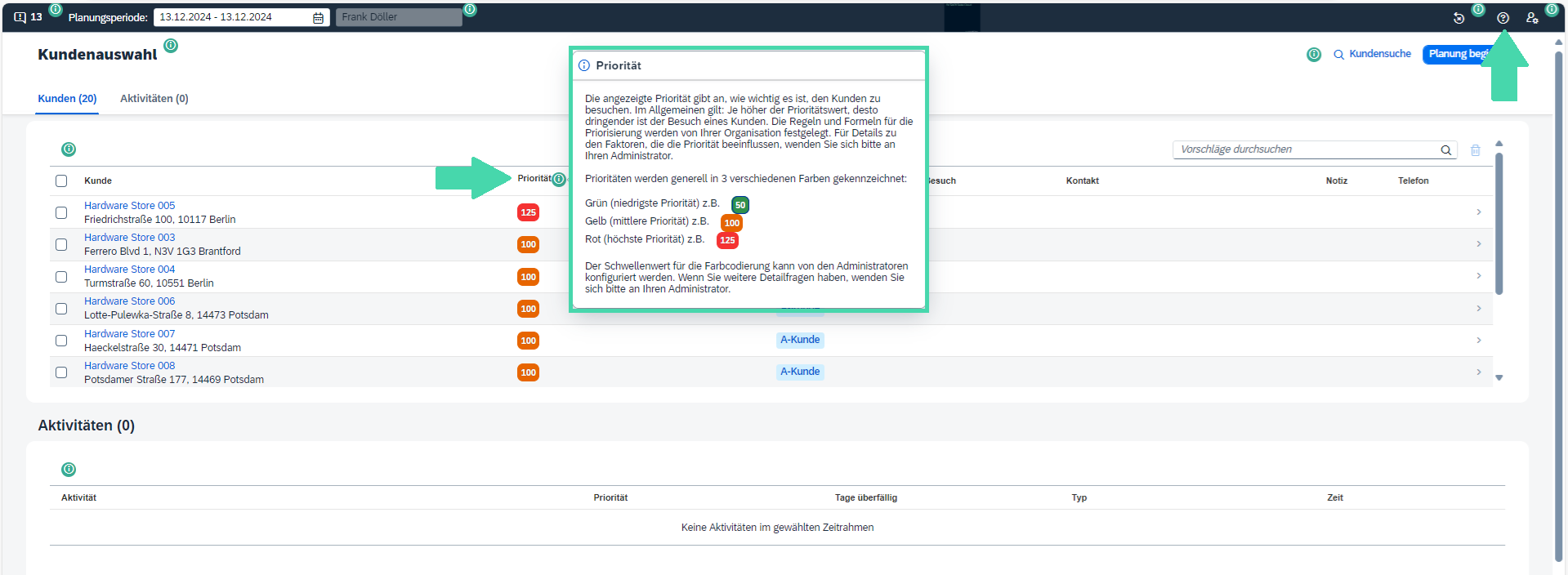Click the magnifier in Vorschläge durchsuchen field
The height and width of the screenshot is (575, 1568).
(1445, 150)
